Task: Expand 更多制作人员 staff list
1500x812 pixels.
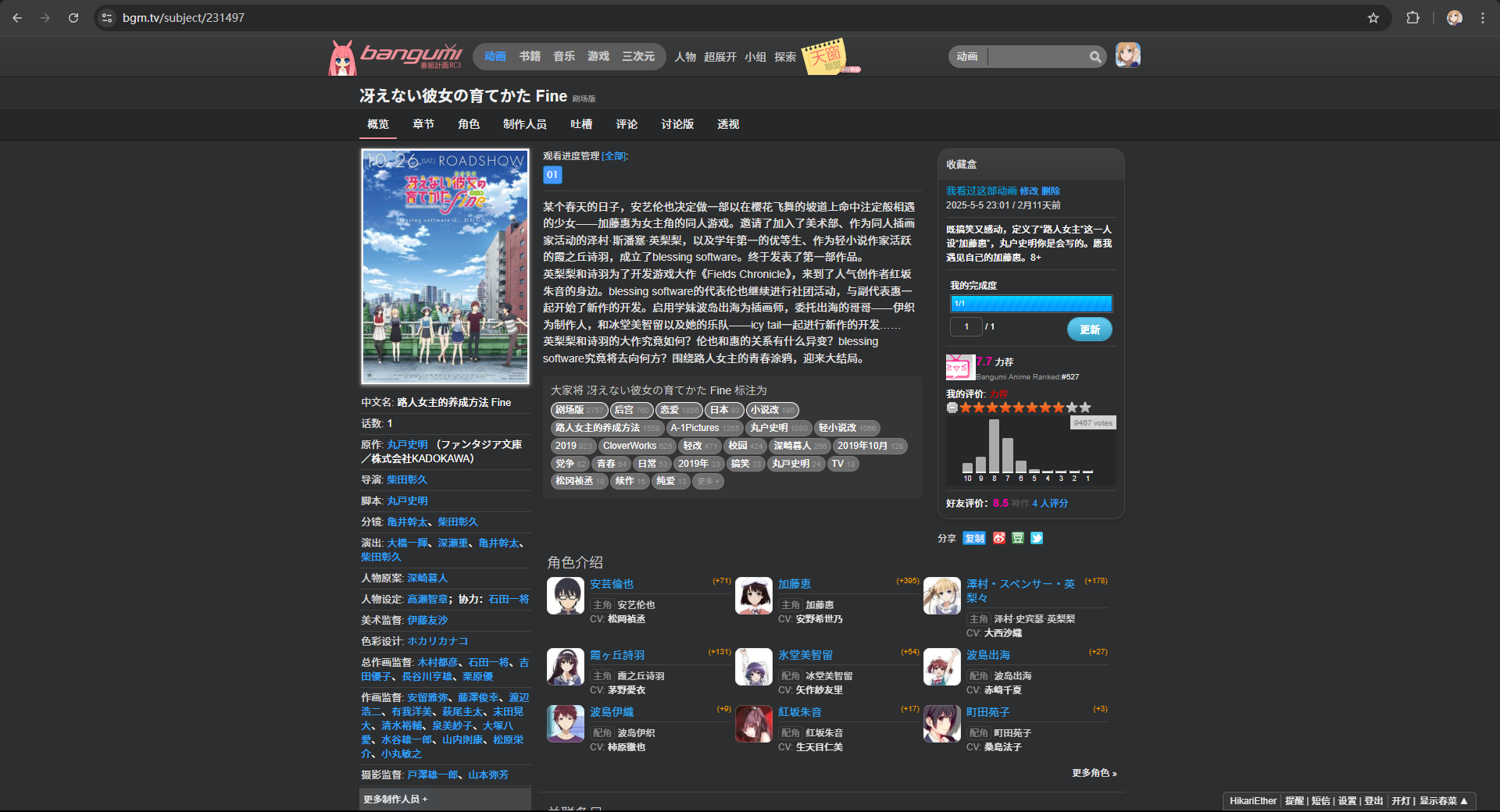Action: pyautogui.click(x=395, y=799)
